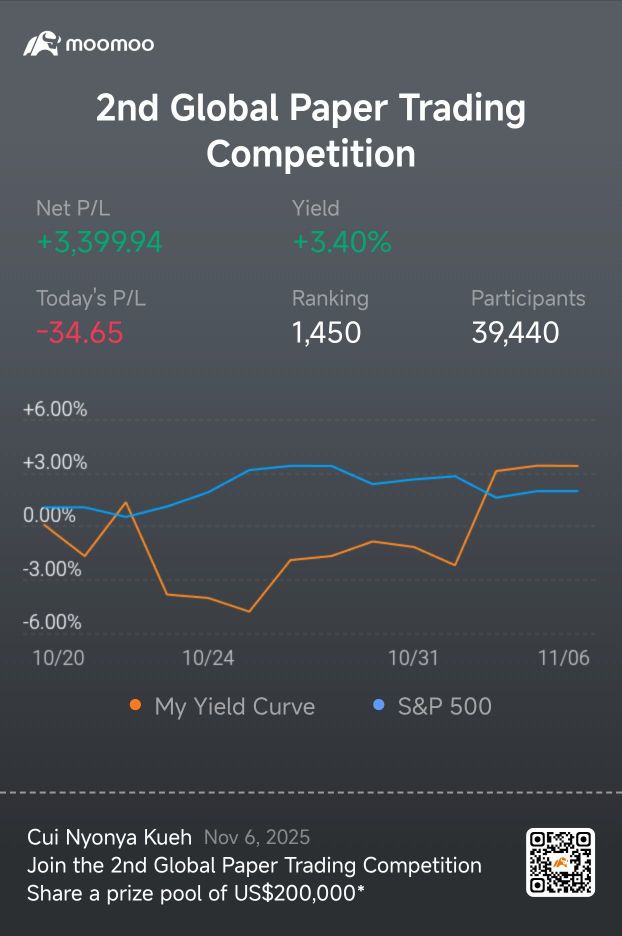
Task: Click the QR code image
Action: point(560,862)
